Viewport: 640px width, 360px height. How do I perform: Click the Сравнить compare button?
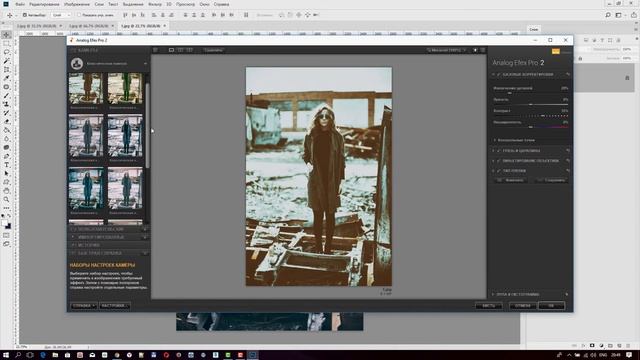(213, 50)
